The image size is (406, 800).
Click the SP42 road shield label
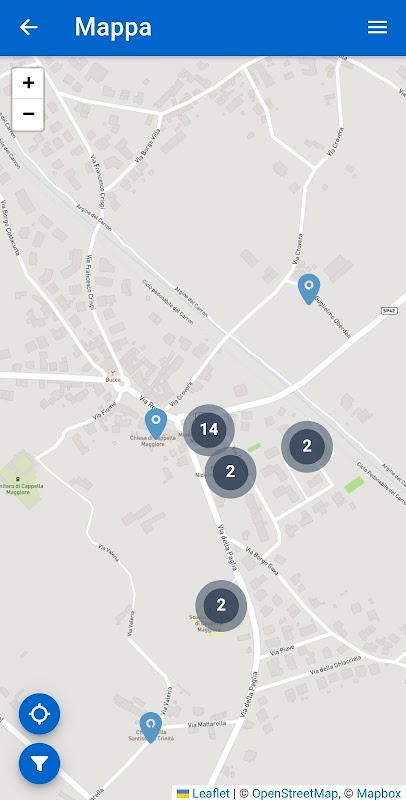389,310
